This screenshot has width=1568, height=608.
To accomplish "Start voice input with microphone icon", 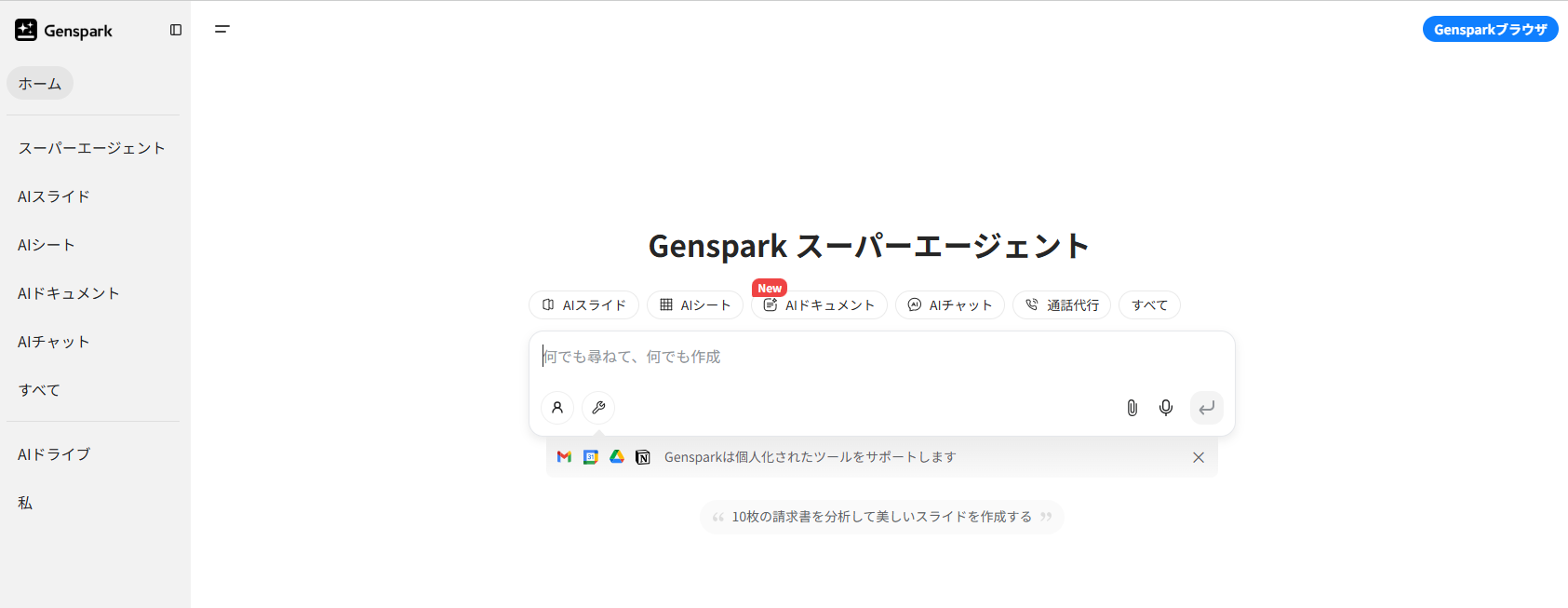I will coord(1166,408).
